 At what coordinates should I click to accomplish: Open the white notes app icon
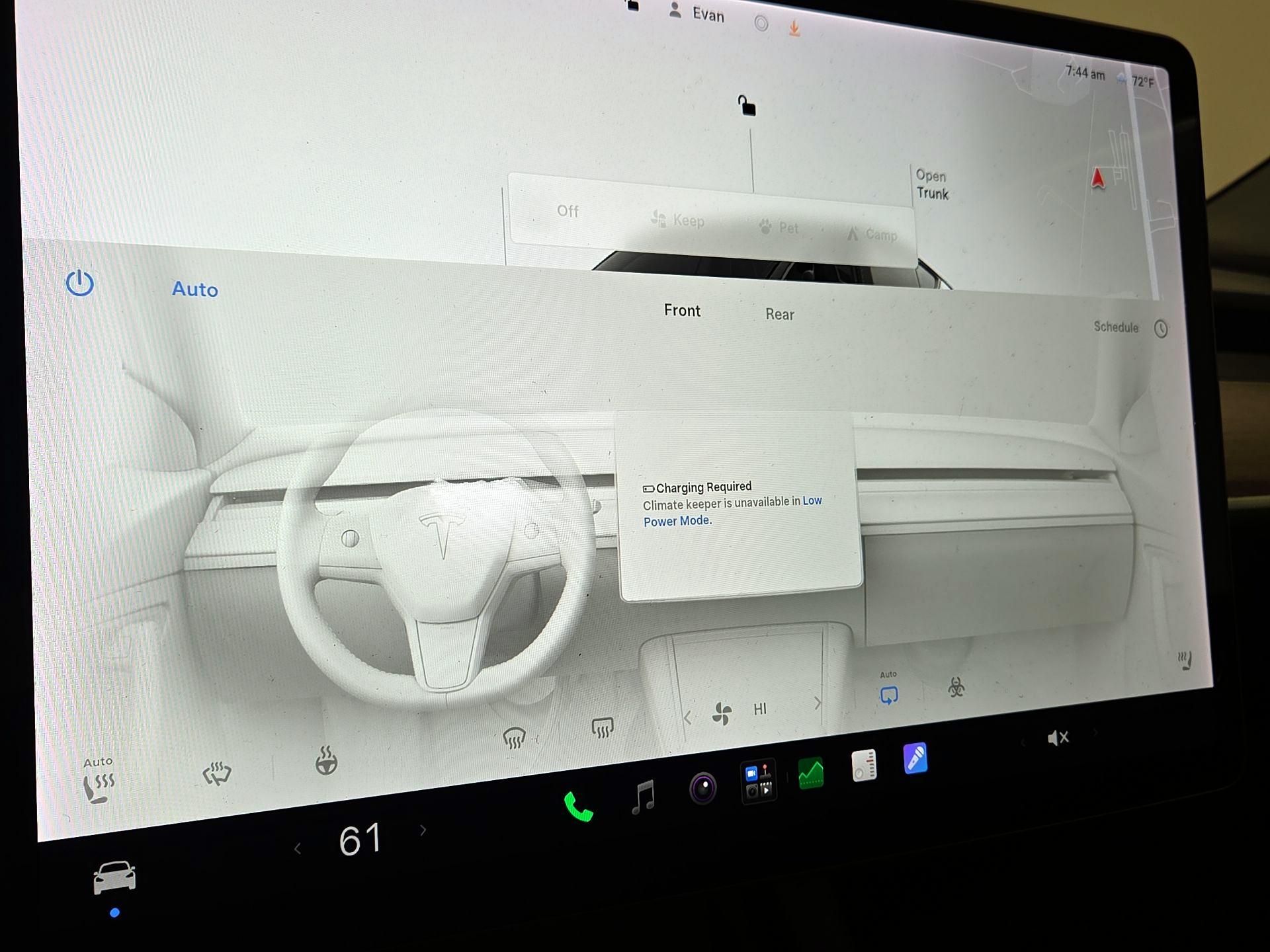(864, 766)
